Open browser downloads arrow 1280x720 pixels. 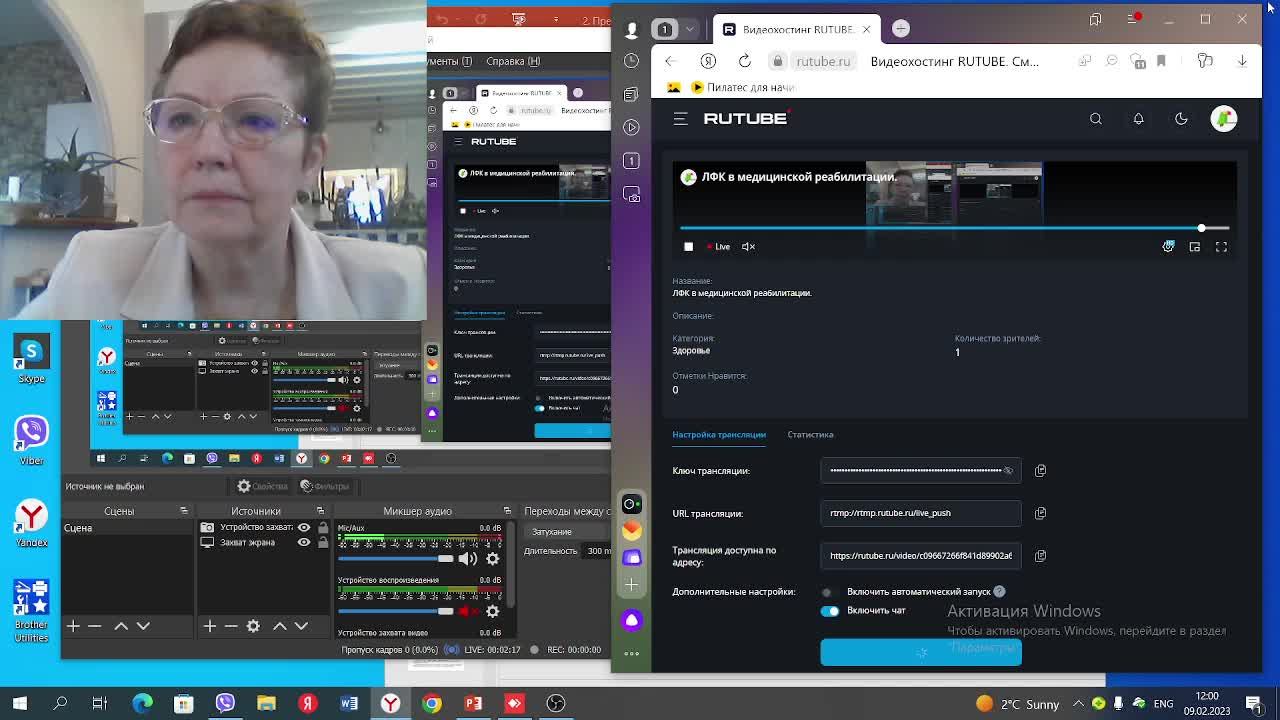click(1242, 61)
